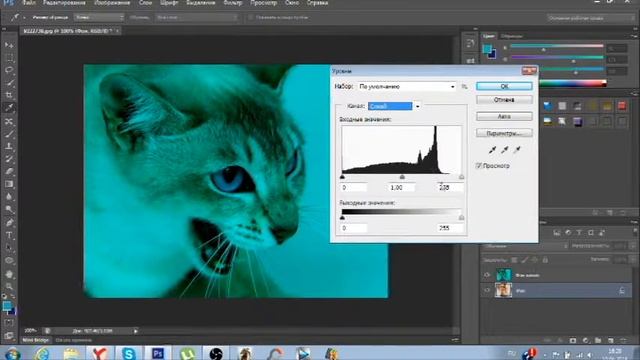Toggle lock transparent pixels in Layers
The image size is (640, 360).
click(514, 260)
